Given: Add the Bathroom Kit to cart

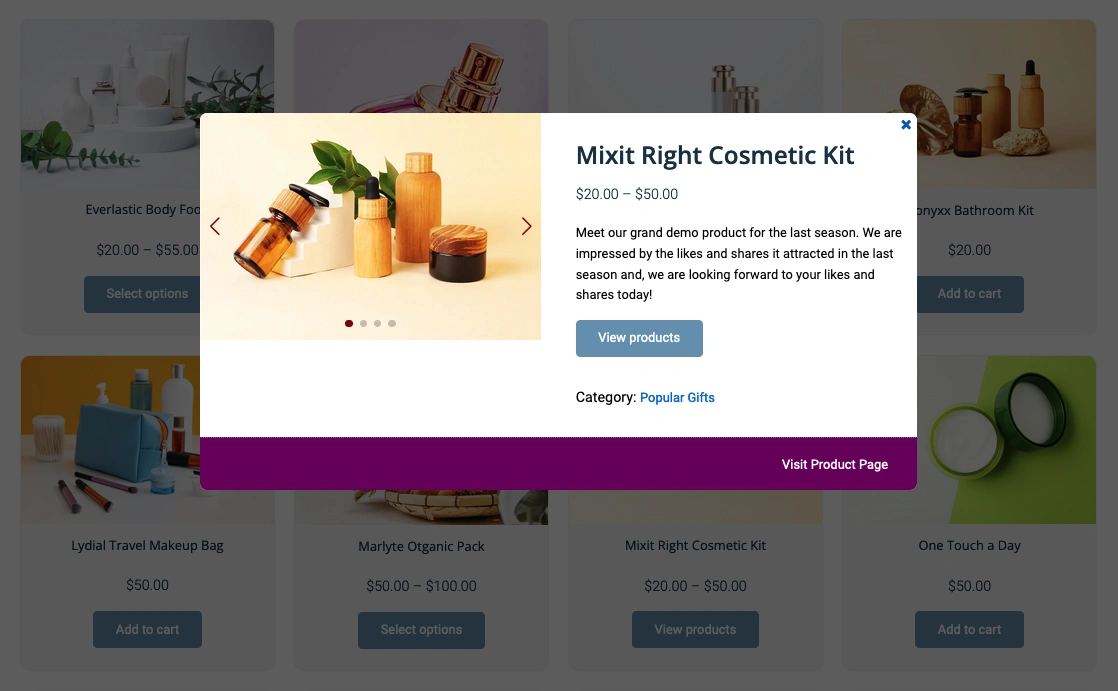Looking at the screenshot, I should [x=970, y=294].
